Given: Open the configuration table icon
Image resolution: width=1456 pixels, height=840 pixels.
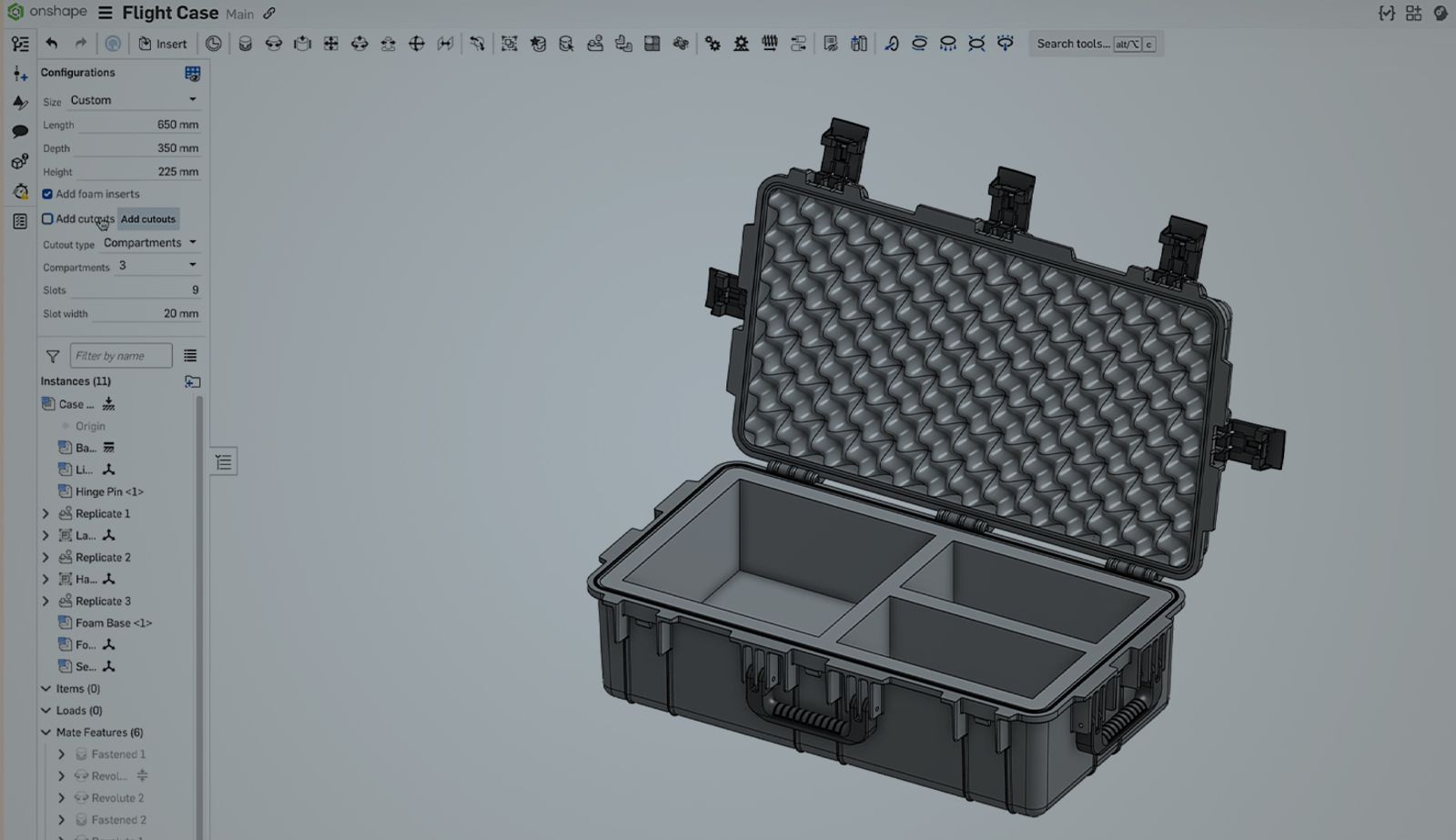Looking at the screenshot, I should click(192, 73).
